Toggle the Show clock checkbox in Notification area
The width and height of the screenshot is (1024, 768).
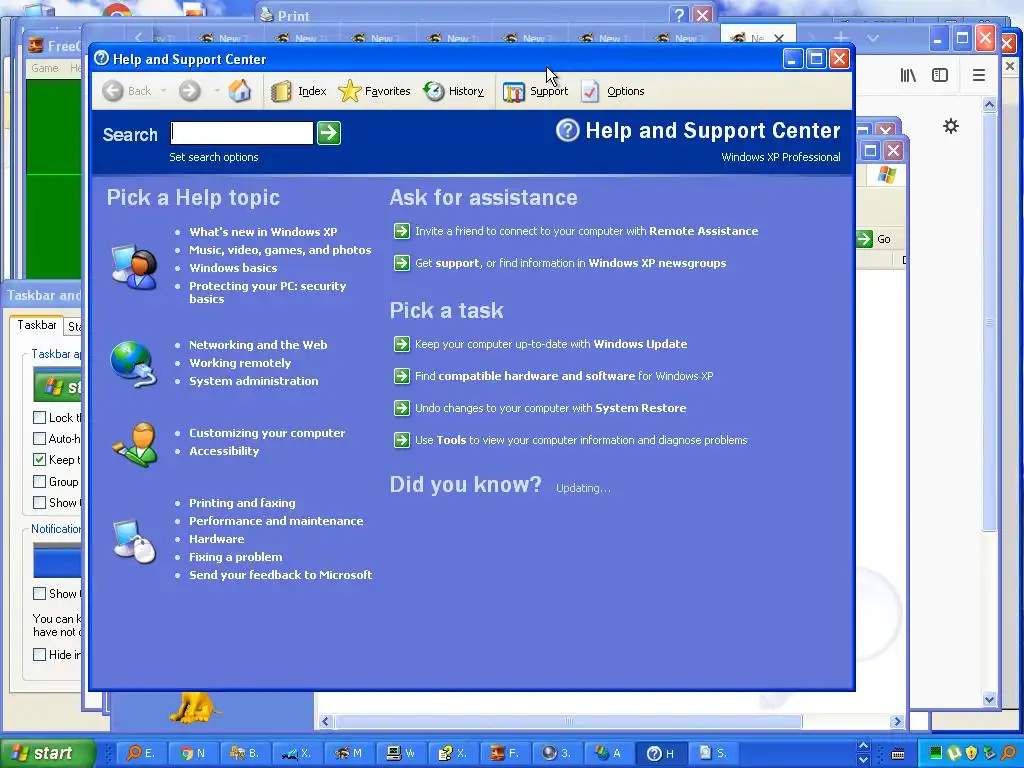click(x=39, y=593)
